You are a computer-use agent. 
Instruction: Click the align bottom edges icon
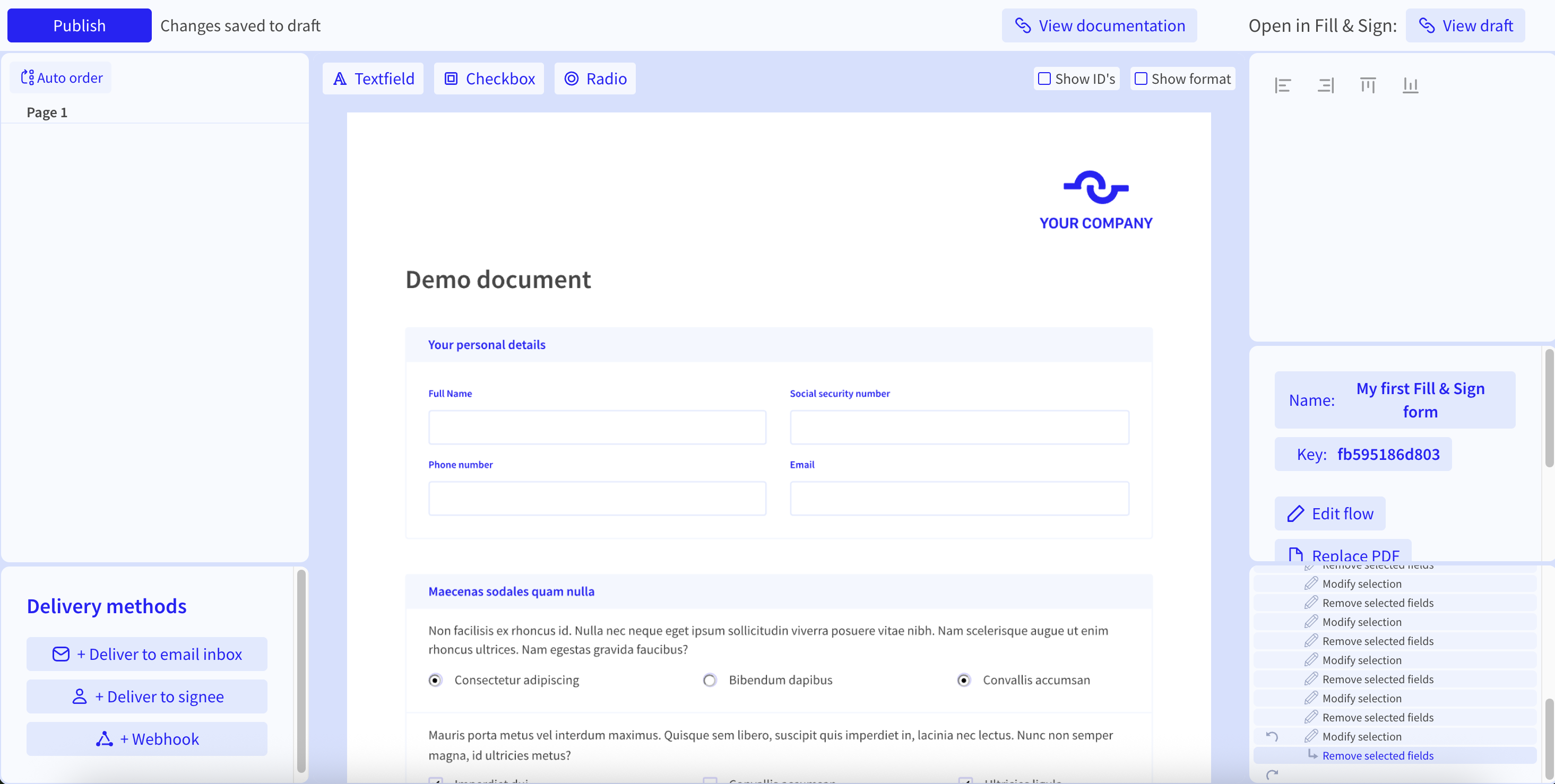pyautogui.click(x=1410, y=86)
